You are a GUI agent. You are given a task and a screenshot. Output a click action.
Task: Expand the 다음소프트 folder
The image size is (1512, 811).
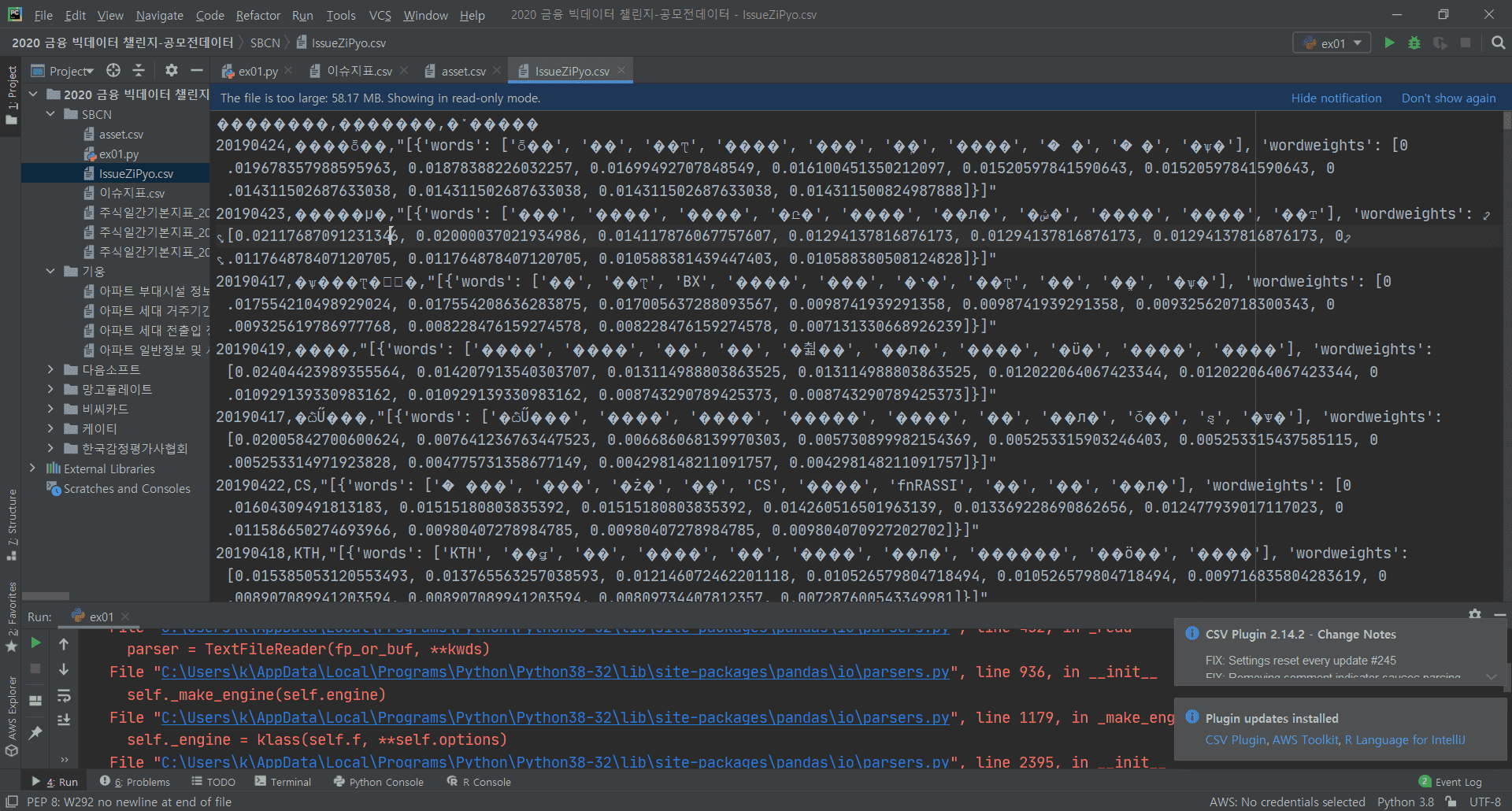tap(50, 369)
